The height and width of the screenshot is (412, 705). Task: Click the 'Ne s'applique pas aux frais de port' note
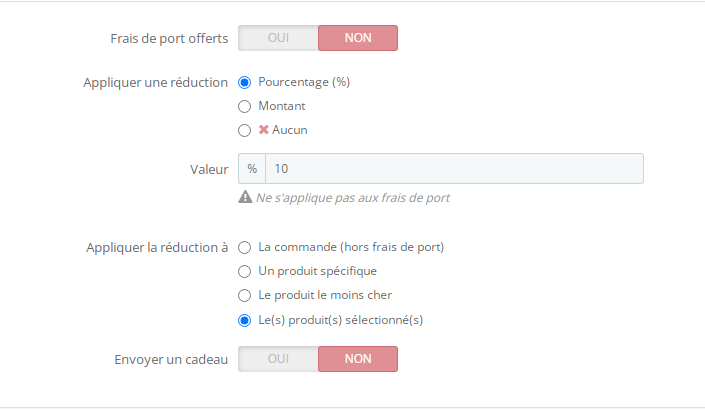[352, 198]
